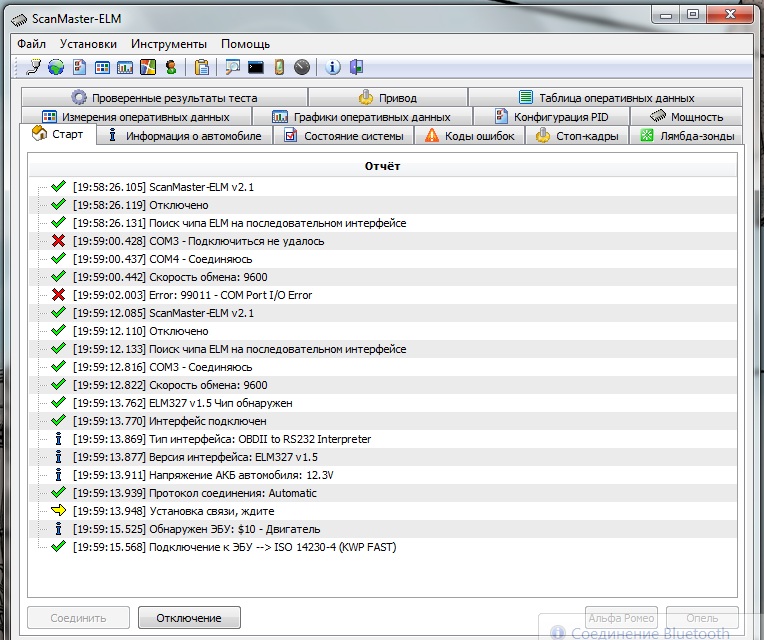Click the exit door icon in toolbar
This screenshot has height=640, width=764.
(356, 67)
